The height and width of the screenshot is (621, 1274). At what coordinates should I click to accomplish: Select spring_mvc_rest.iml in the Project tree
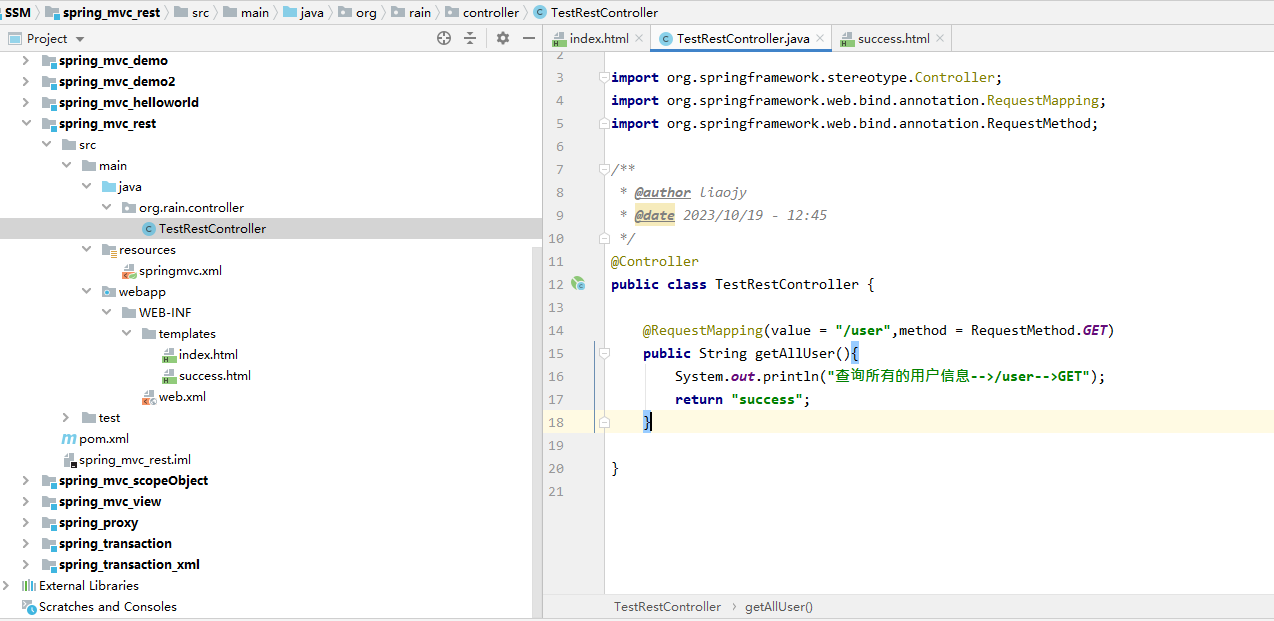(135, 460)
